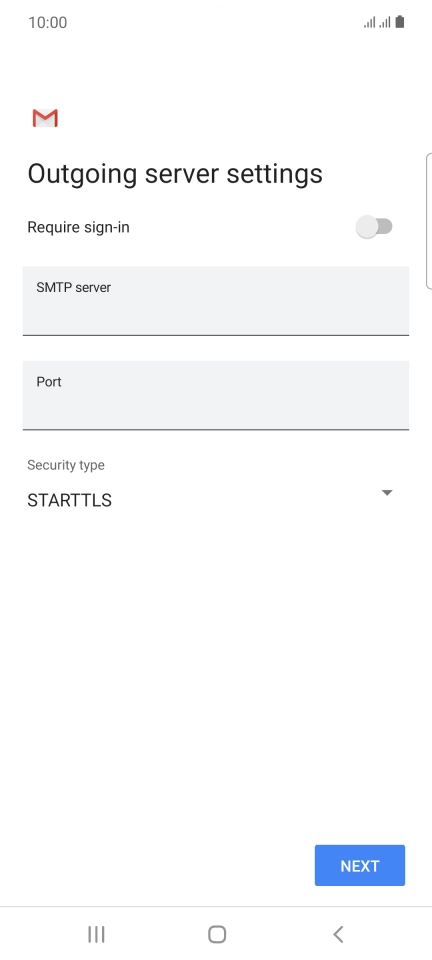Tap the Require sign-in label

tap(78, 228)
